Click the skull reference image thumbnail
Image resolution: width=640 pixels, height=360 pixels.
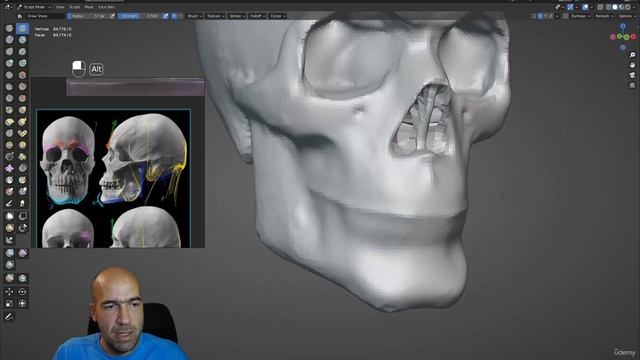coord(113,178)
